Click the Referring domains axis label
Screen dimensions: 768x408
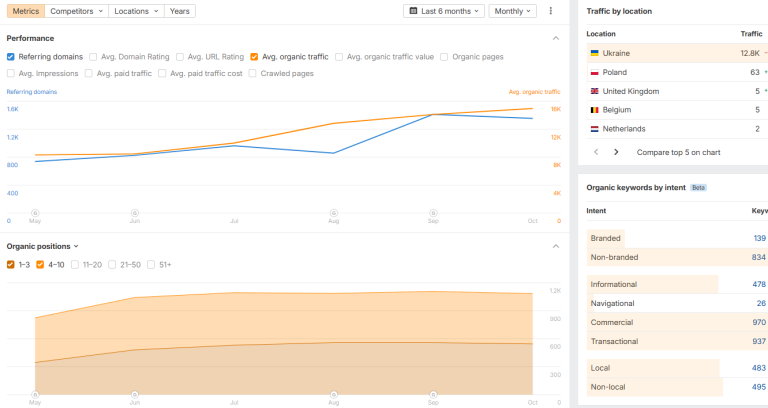[32, 92]
